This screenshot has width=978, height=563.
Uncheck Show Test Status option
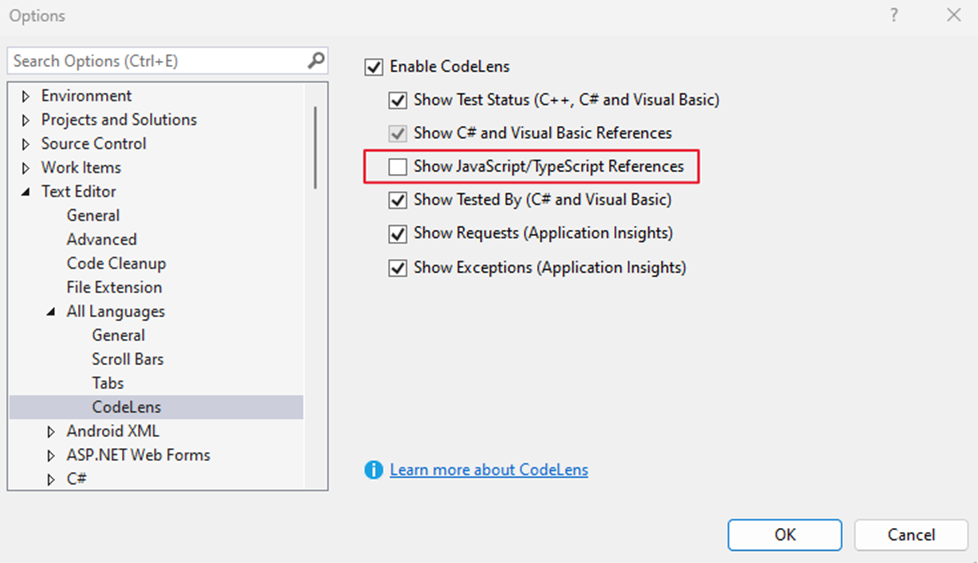pos(397,100)
